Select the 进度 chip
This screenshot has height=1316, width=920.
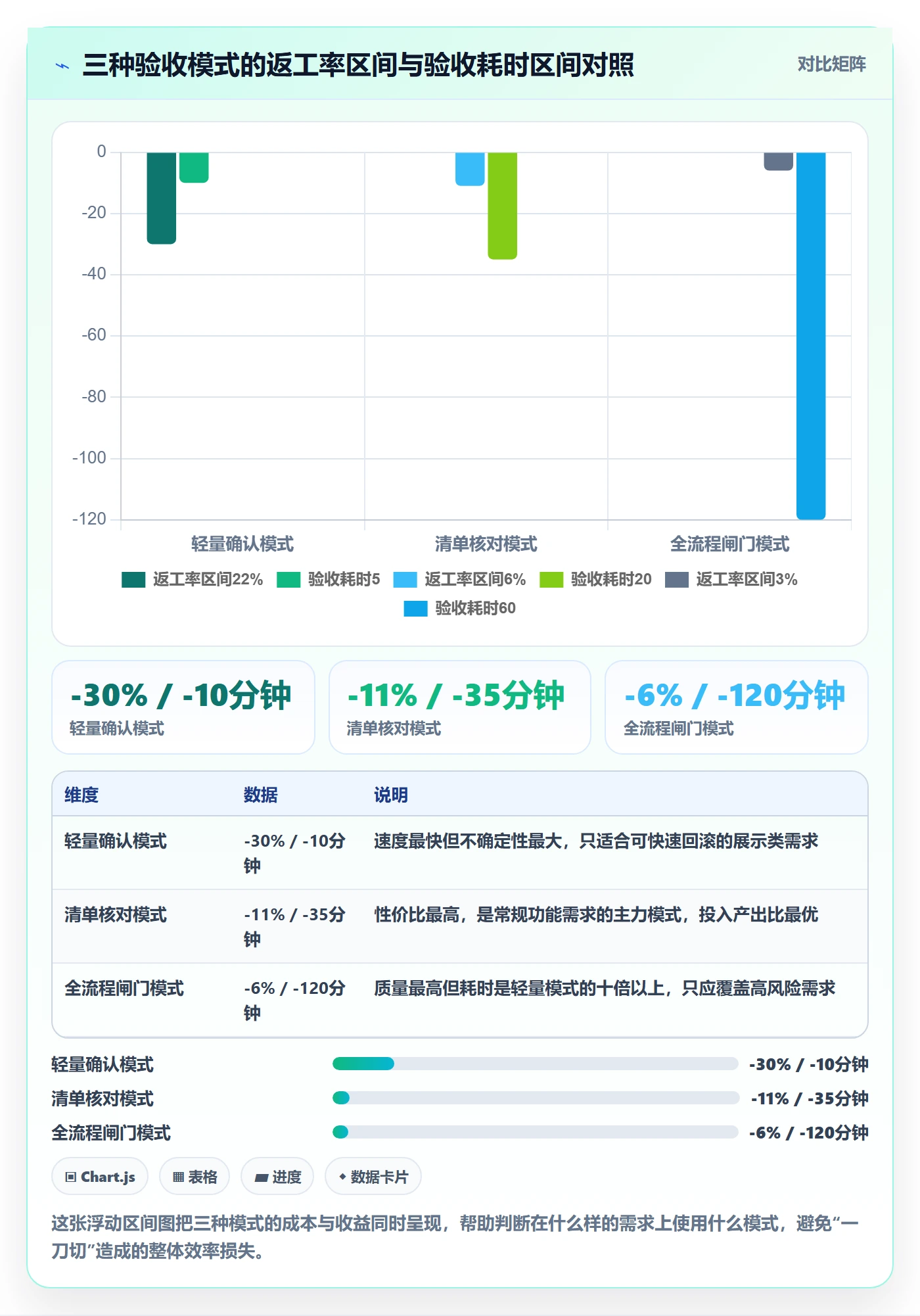point(277,1177)
